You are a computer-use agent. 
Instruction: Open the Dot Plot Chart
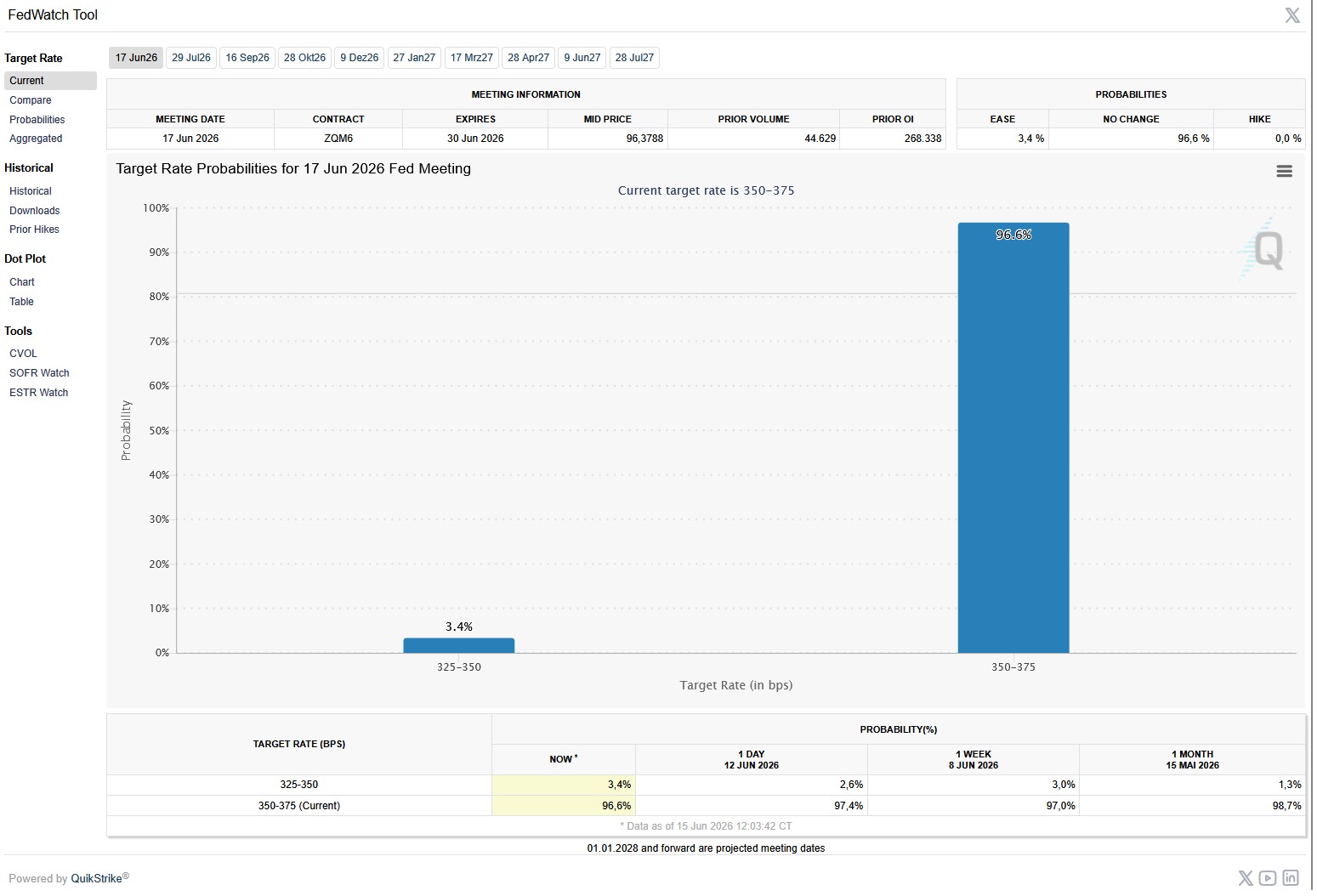(22, 282)
